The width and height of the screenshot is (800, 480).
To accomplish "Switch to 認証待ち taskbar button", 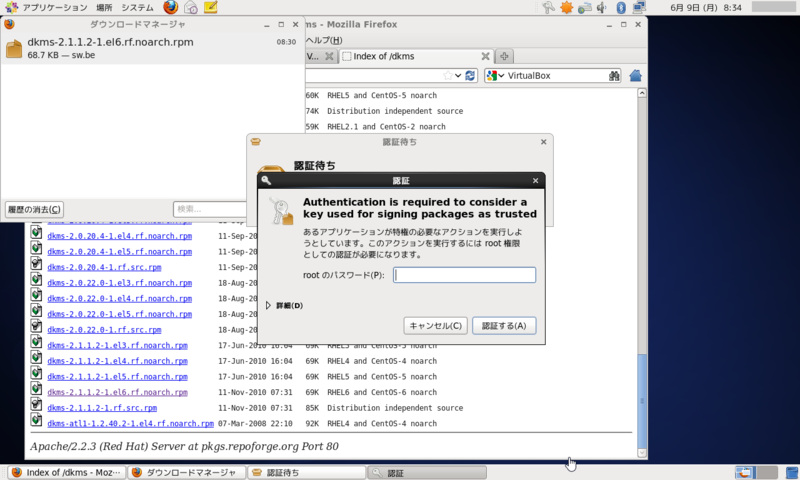I will tap(306, 472).
